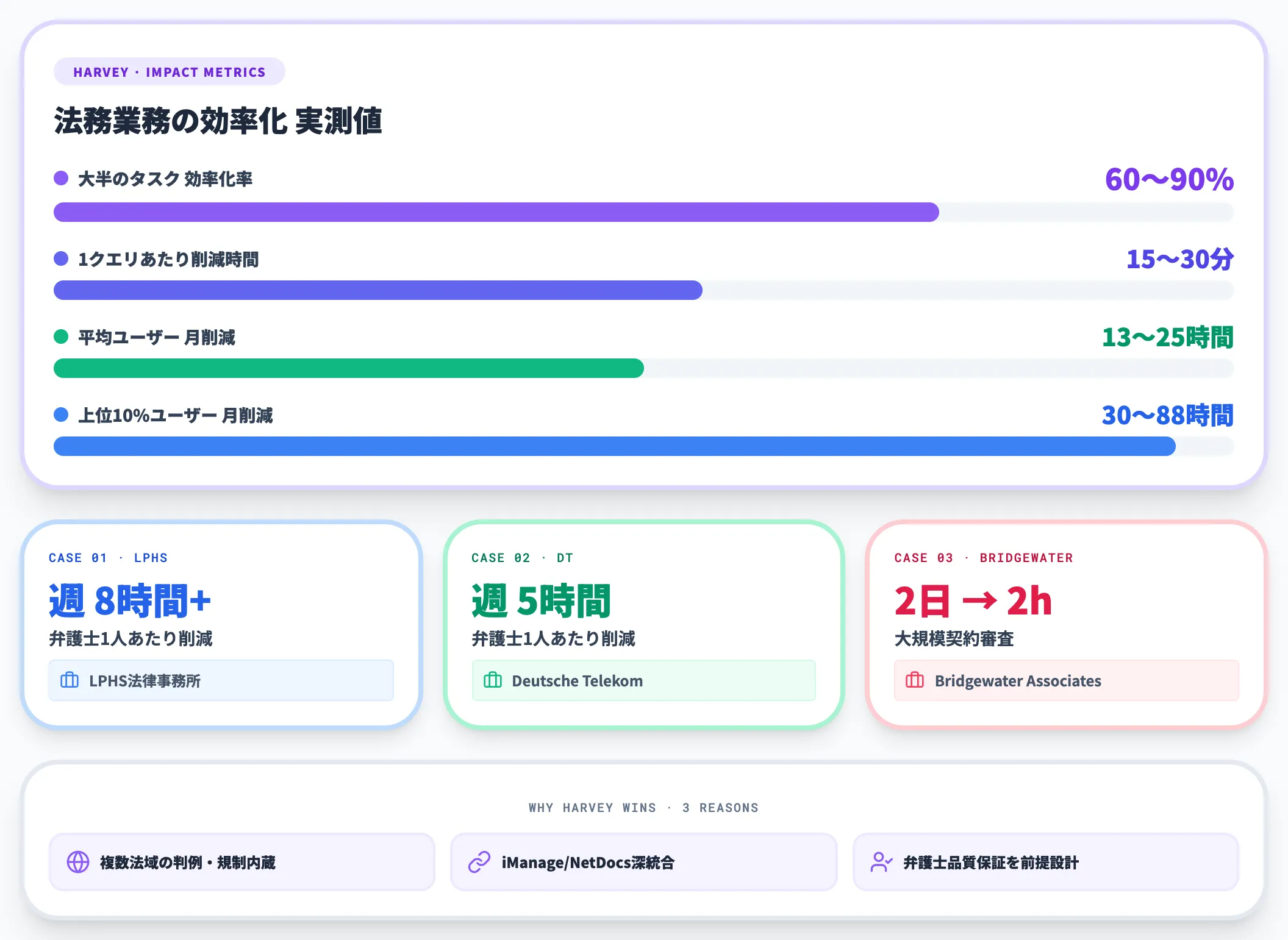Click the 週 8時間+ figure
This screenshot has height=940, width=1288.
coord(130,601)
